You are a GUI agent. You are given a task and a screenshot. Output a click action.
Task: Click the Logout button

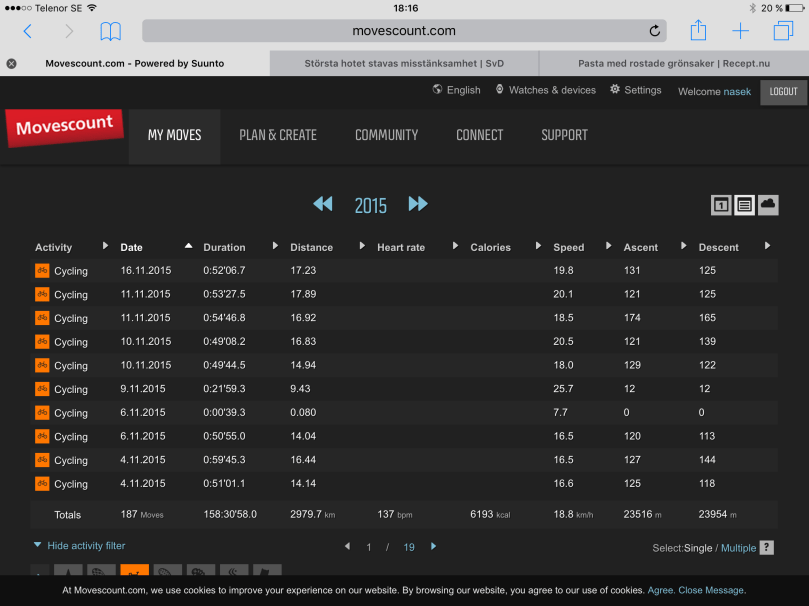point(783,91)
